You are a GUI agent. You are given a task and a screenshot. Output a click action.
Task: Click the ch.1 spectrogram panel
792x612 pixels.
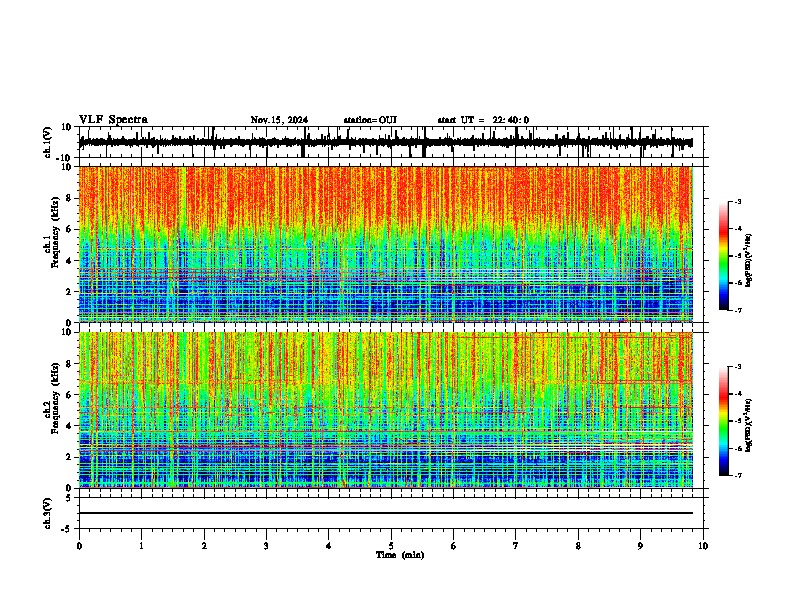coord(386,244)
